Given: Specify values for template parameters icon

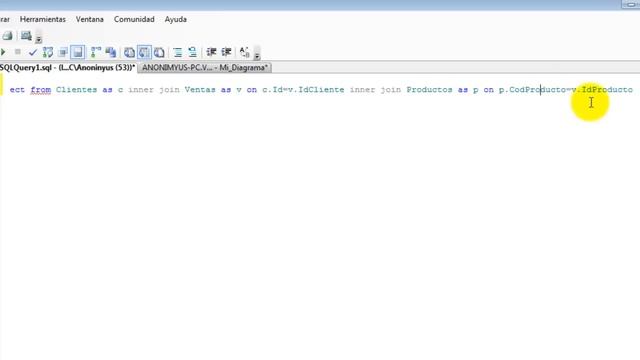Looking at the screenshot, I should (x=244, y=52).
